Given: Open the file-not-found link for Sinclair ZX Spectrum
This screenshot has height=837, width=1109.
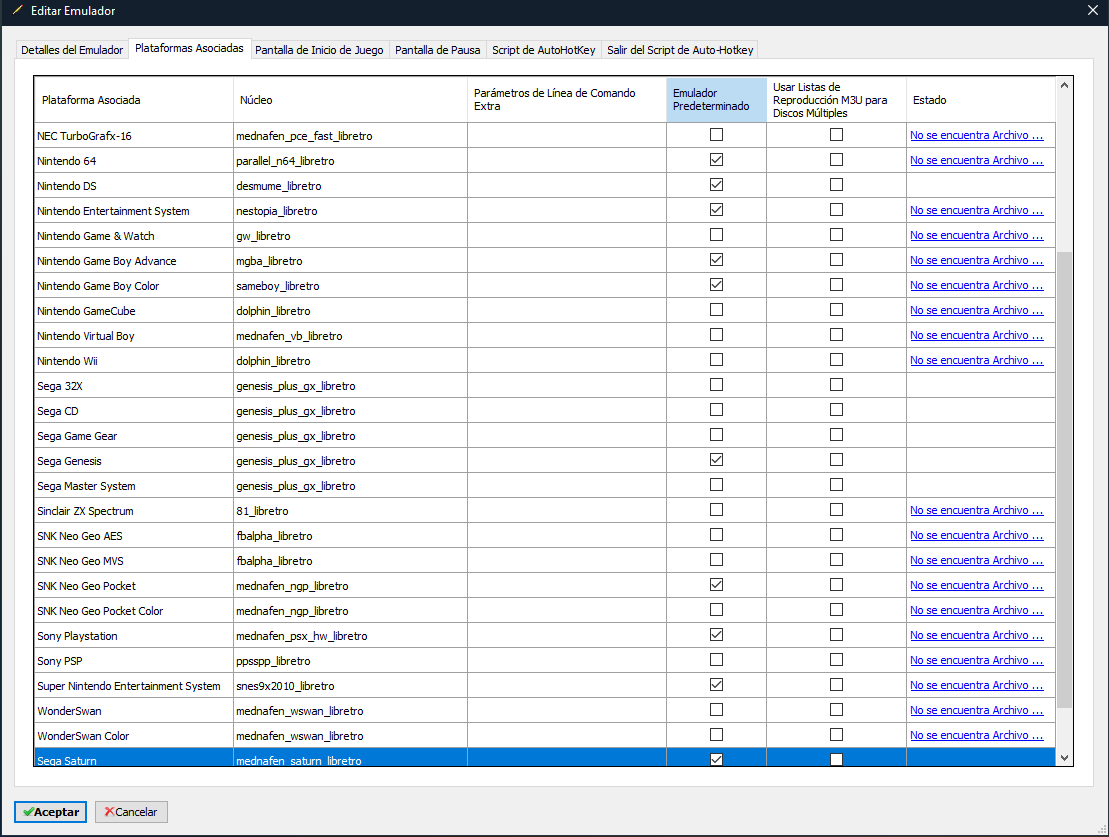Looking at the screenshot, I should [x=977, y=510].
